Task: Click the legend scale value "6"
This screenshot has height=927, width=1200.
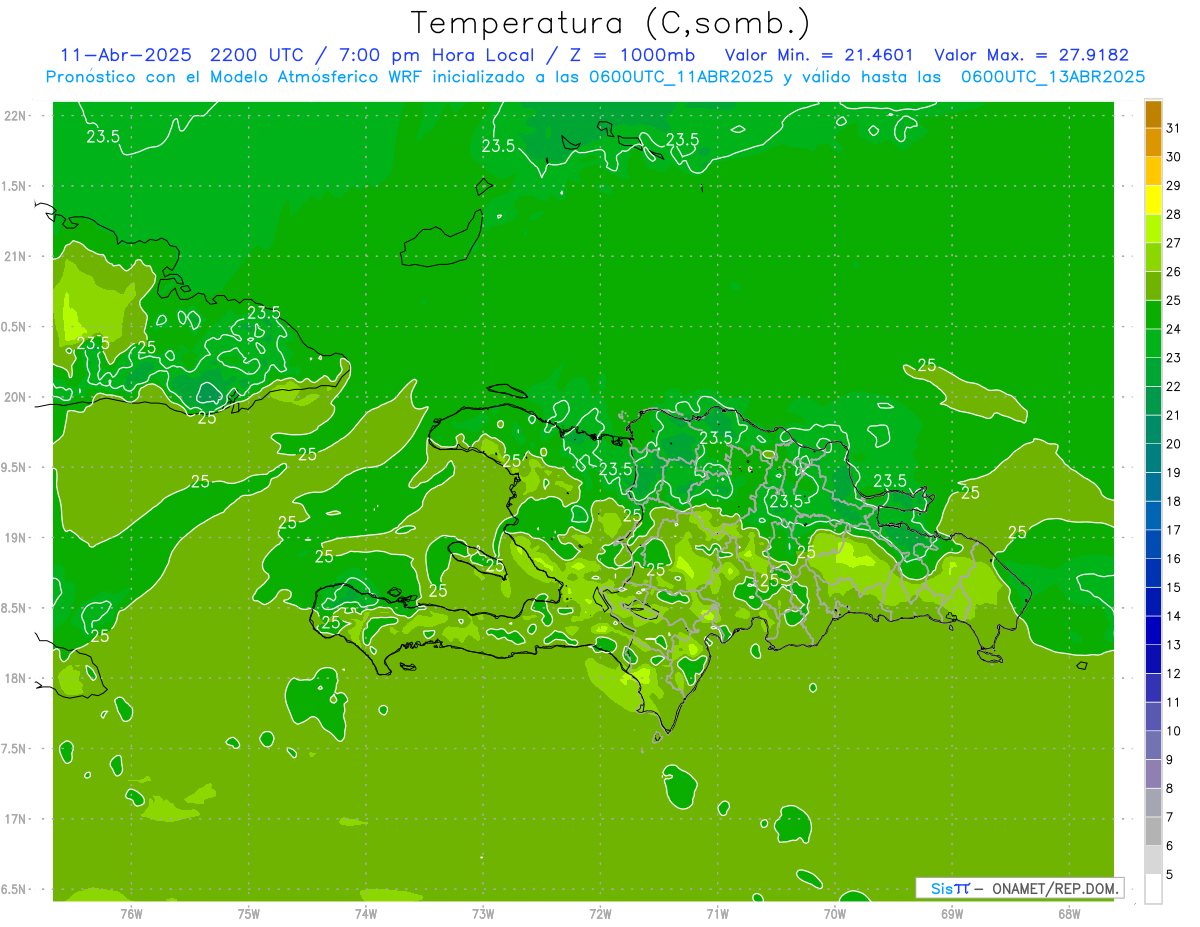Action: point(1170,845)
